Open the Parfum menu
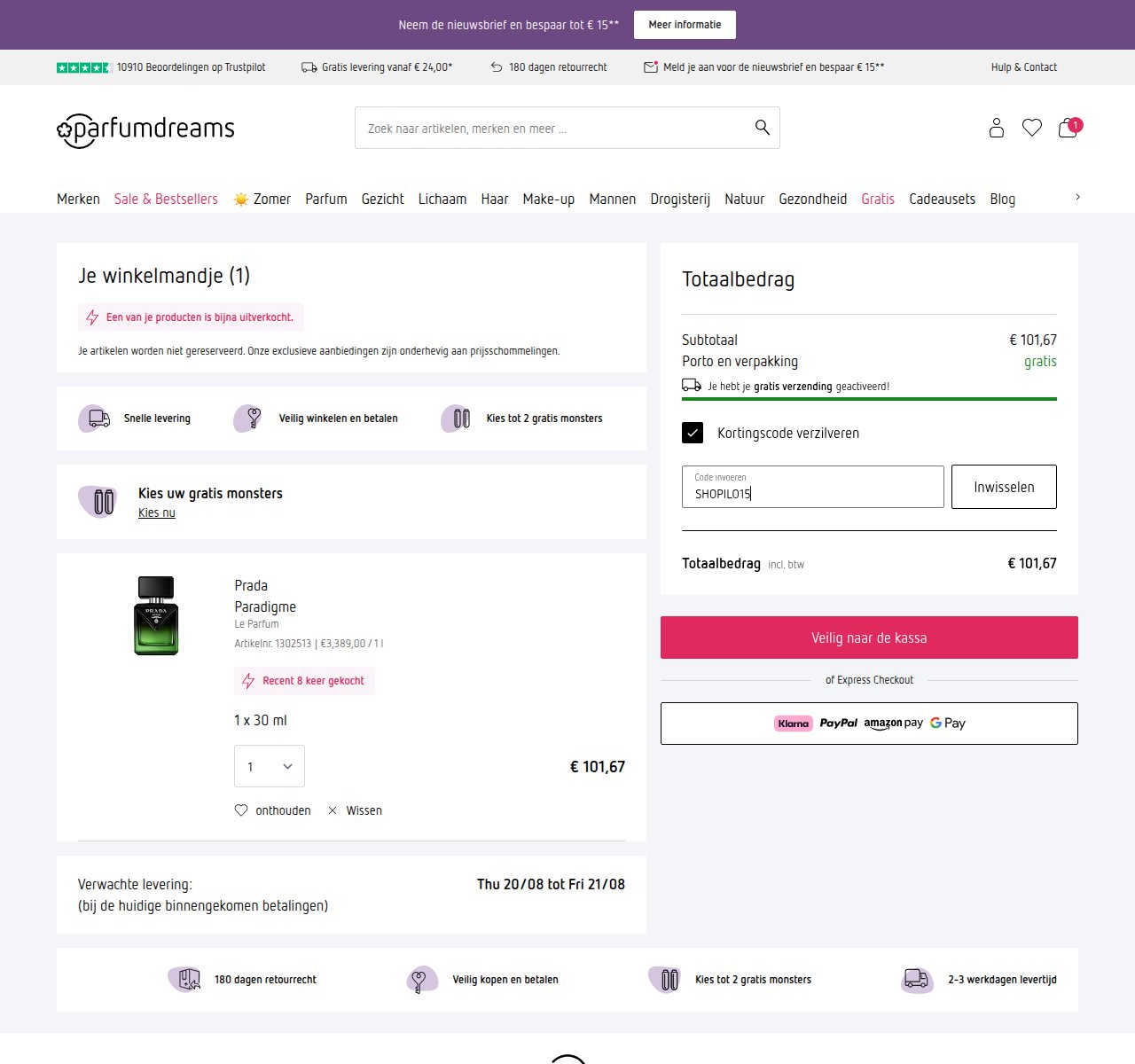Viewport: 1135px width, 1064px height. [x=326, y=199]
